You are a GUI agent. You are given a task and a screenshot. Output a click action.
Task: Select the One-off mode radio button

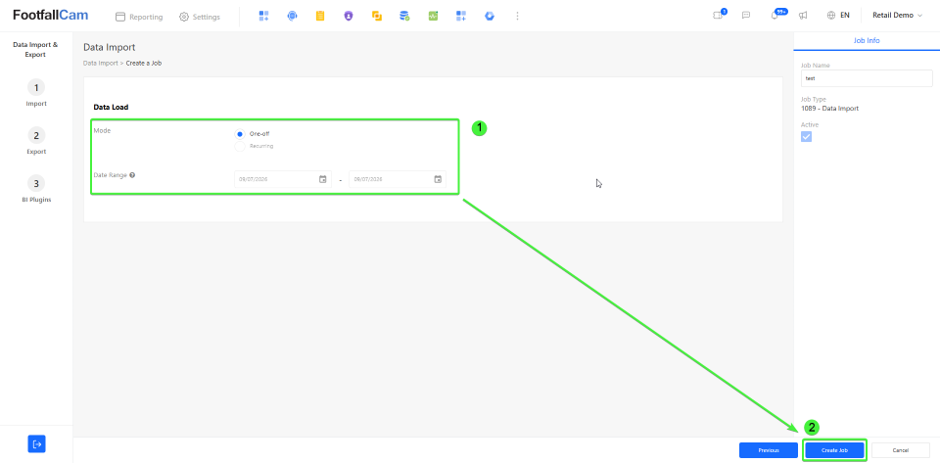[240, 134]
